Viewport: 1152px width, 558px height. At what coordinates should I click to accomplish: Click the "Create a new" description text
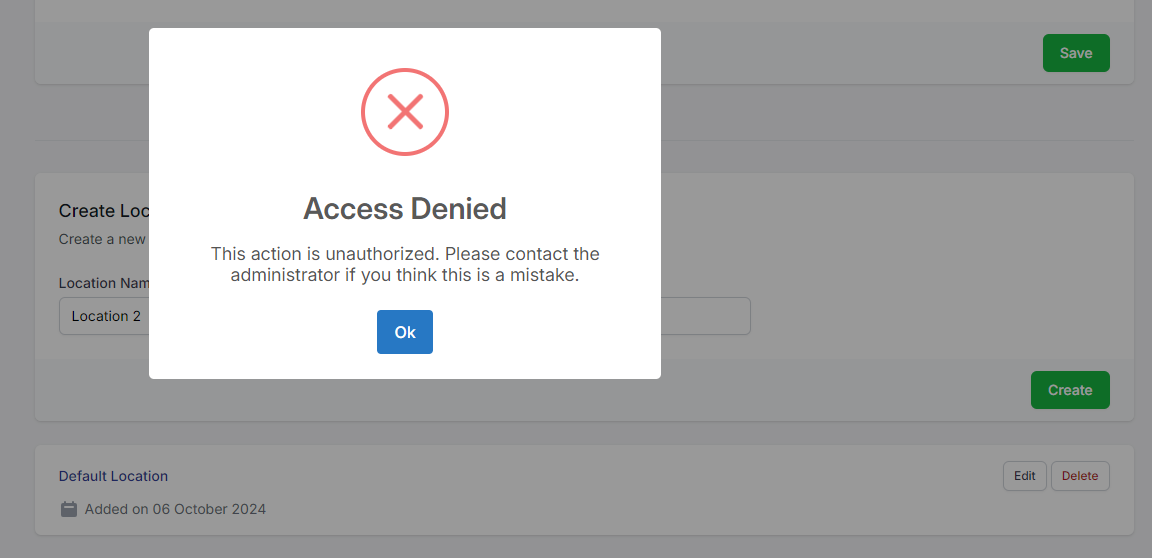pyautogui.click(x=102, y=239)
